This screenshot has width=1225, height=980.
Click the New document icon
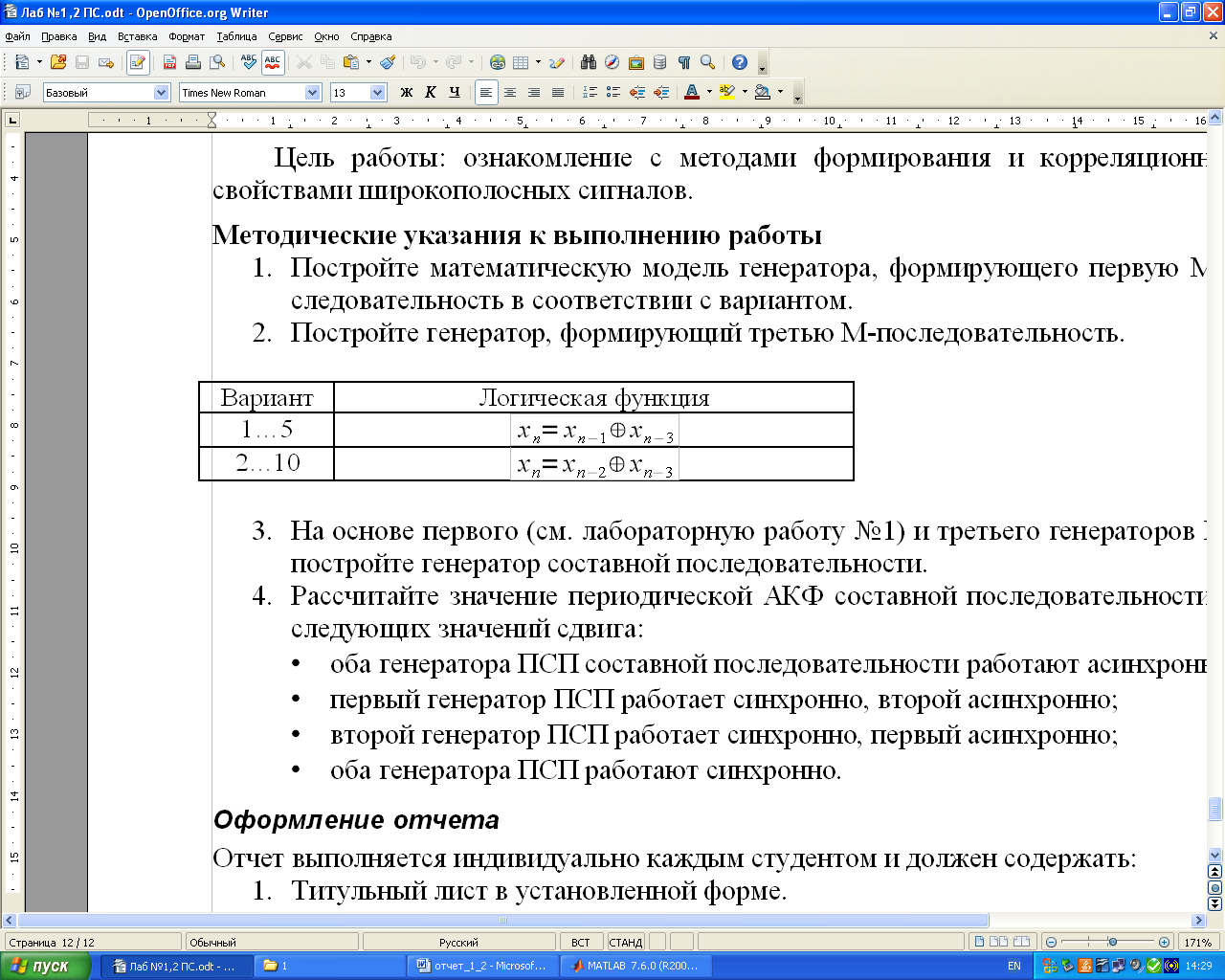[x=21, y=62]
